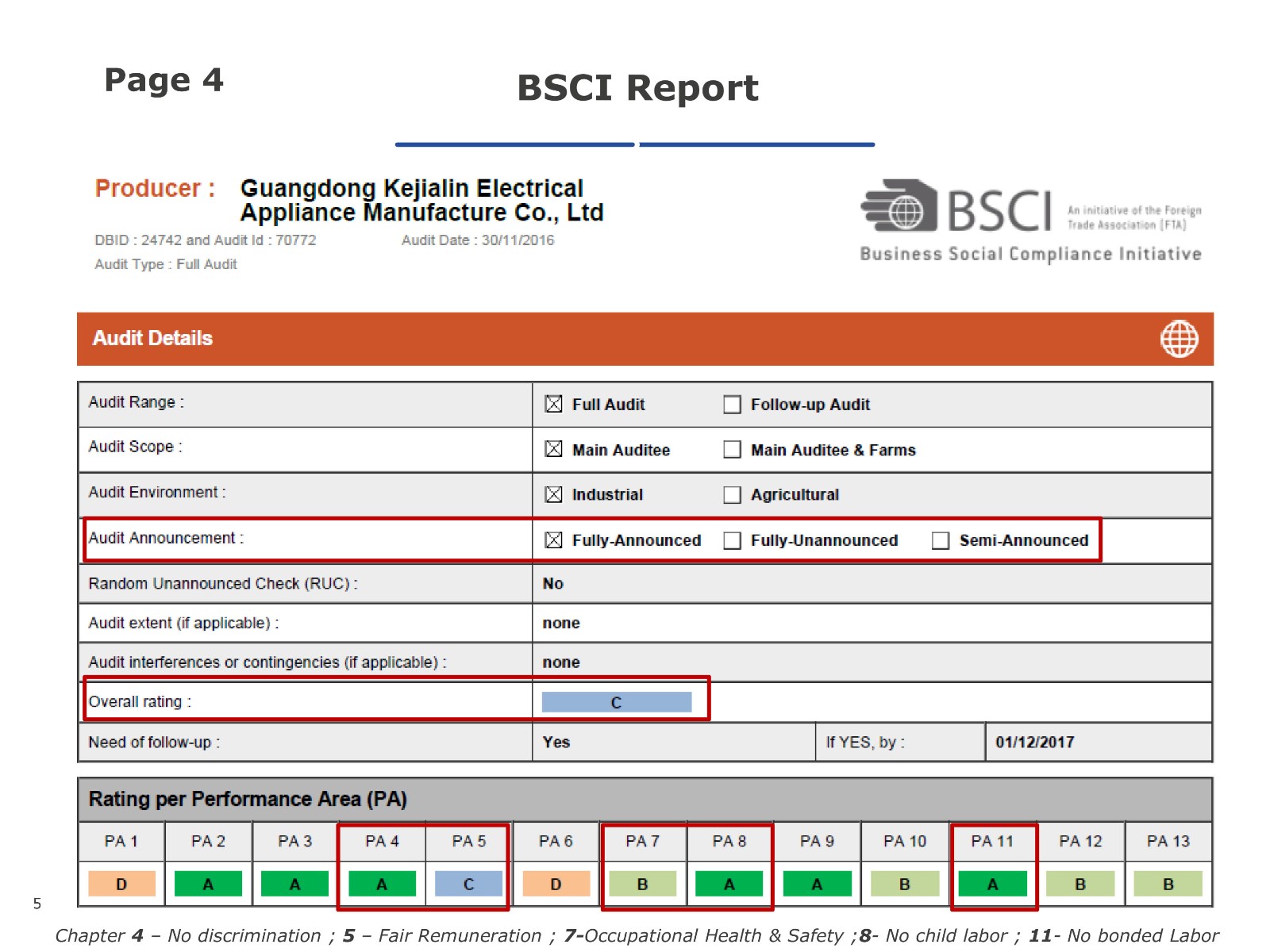1270x952 pixels.
Task: Click the orange D rating under PA 6
Action: point(556,884)
